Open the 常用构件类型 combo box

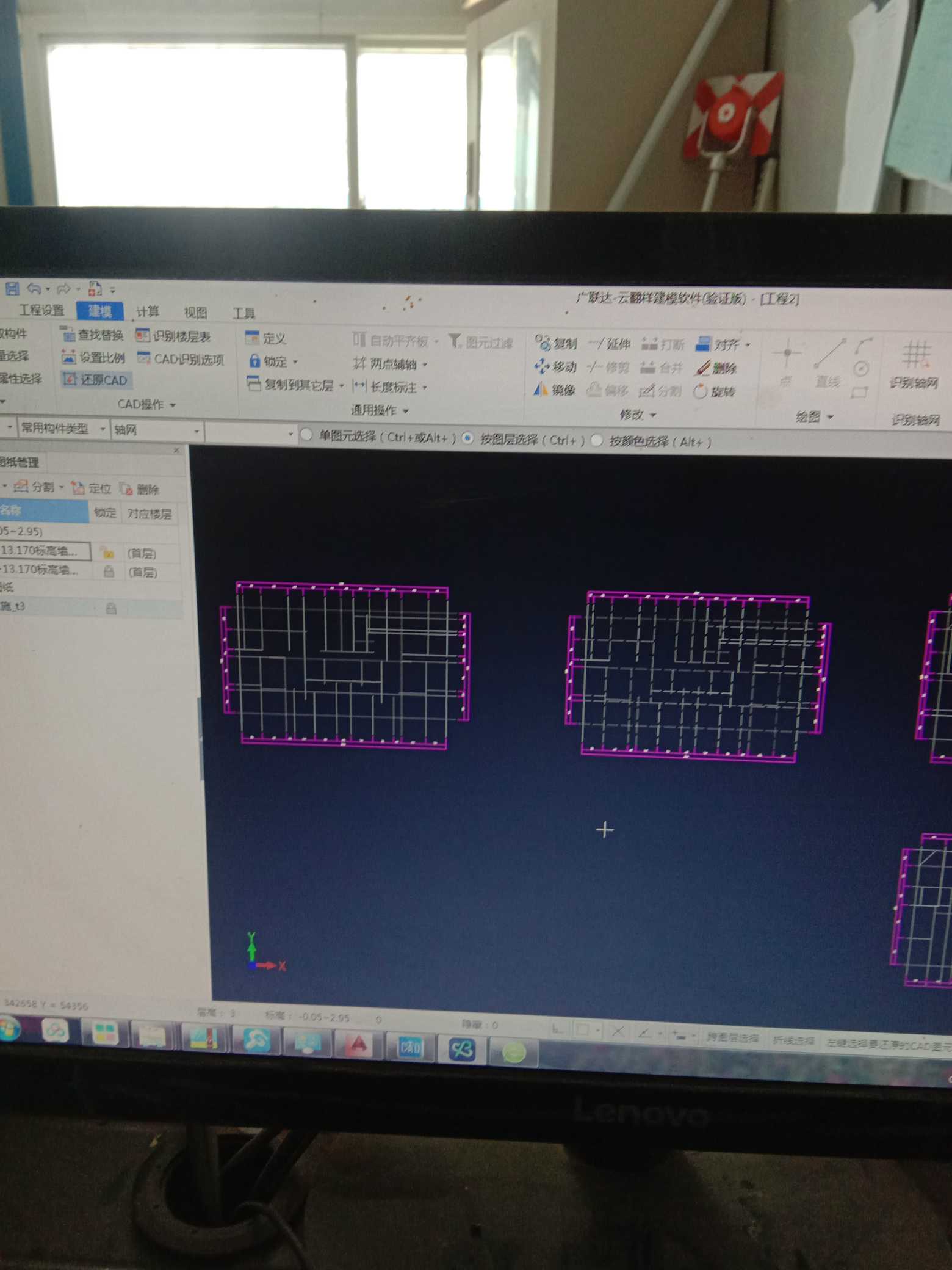tap(63, 429)
